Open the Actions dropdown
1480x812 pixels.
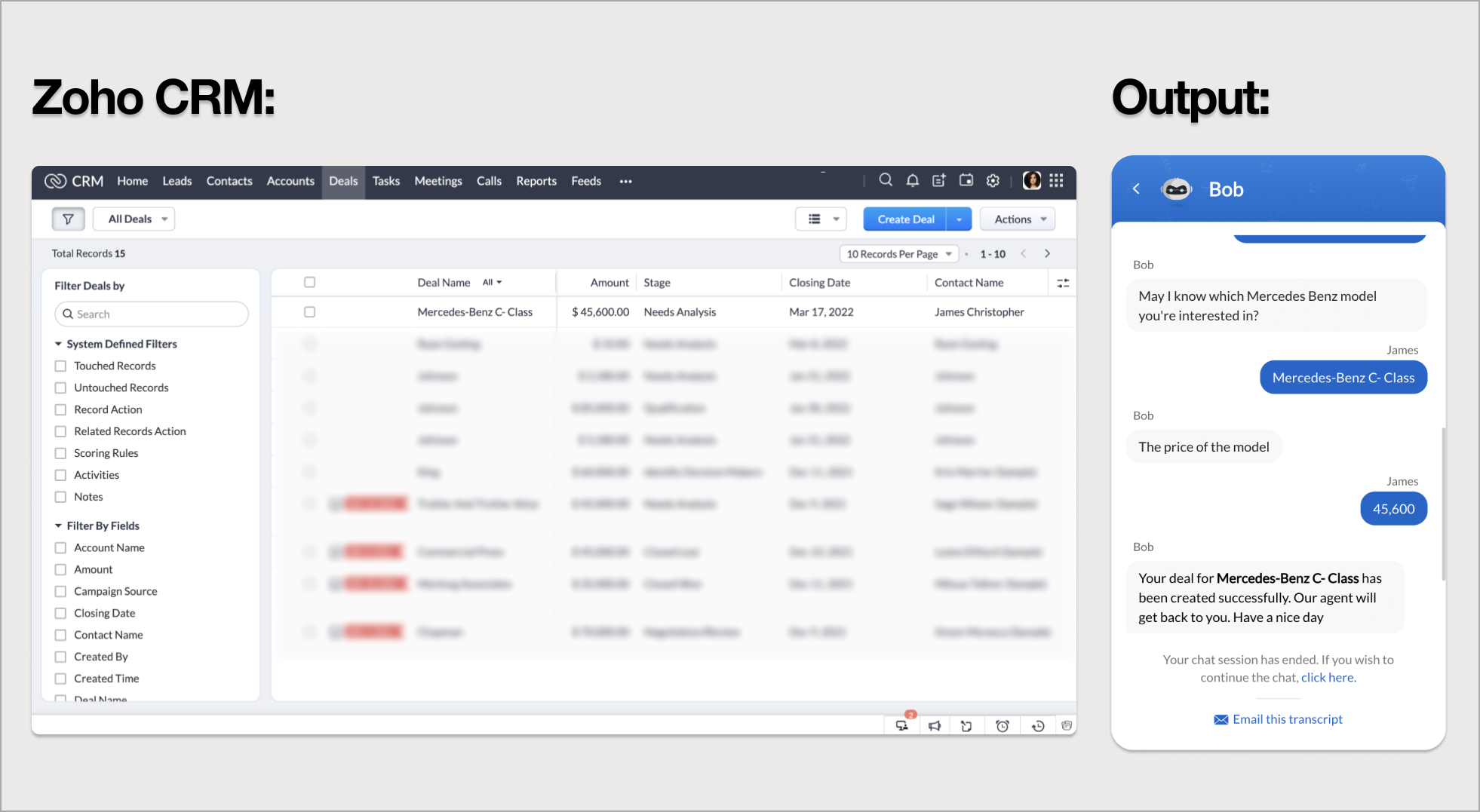pyautogui.click(x=1018, y=219)
